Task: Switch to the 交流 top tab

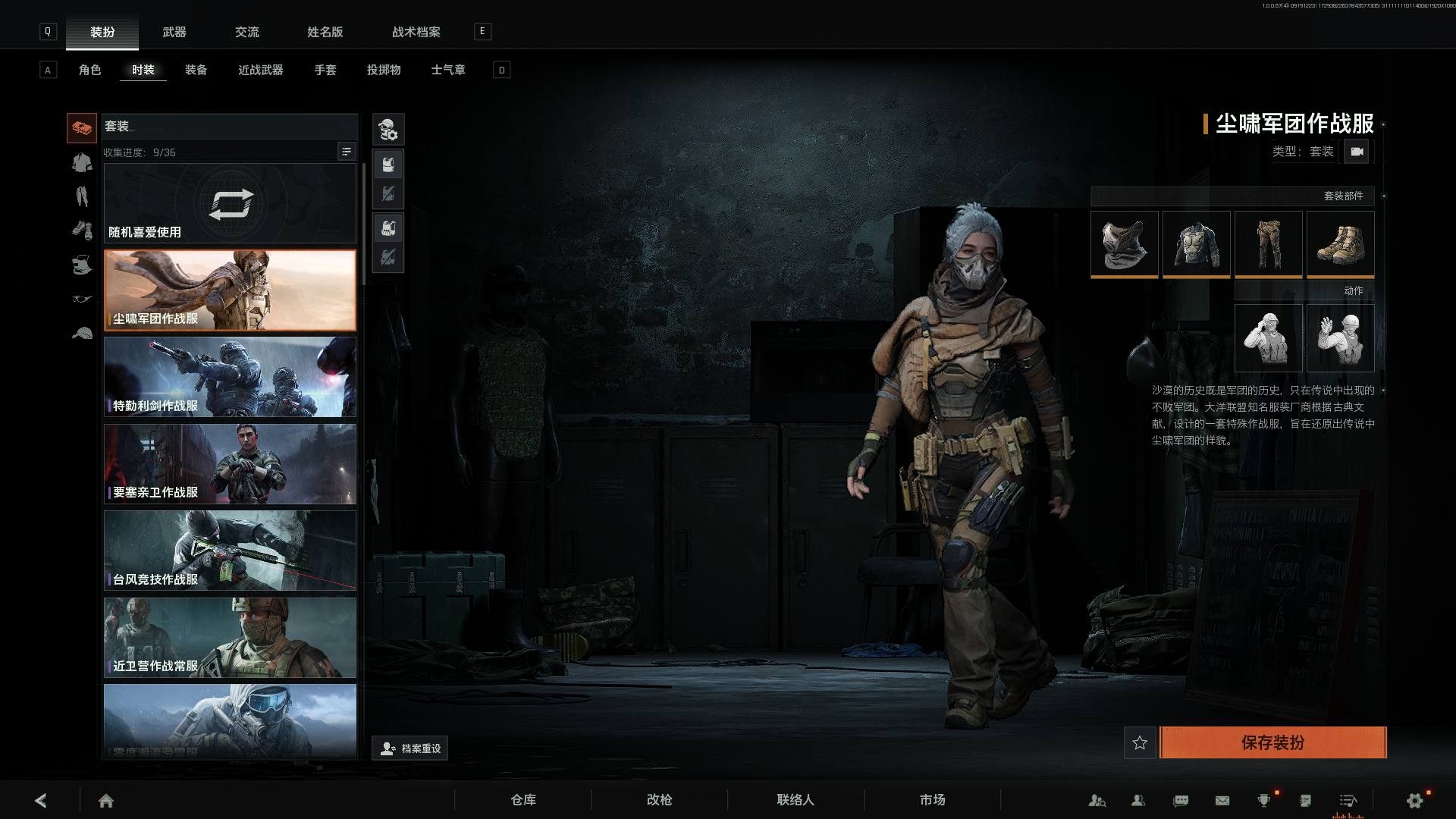Action: (x=247, y=32)
